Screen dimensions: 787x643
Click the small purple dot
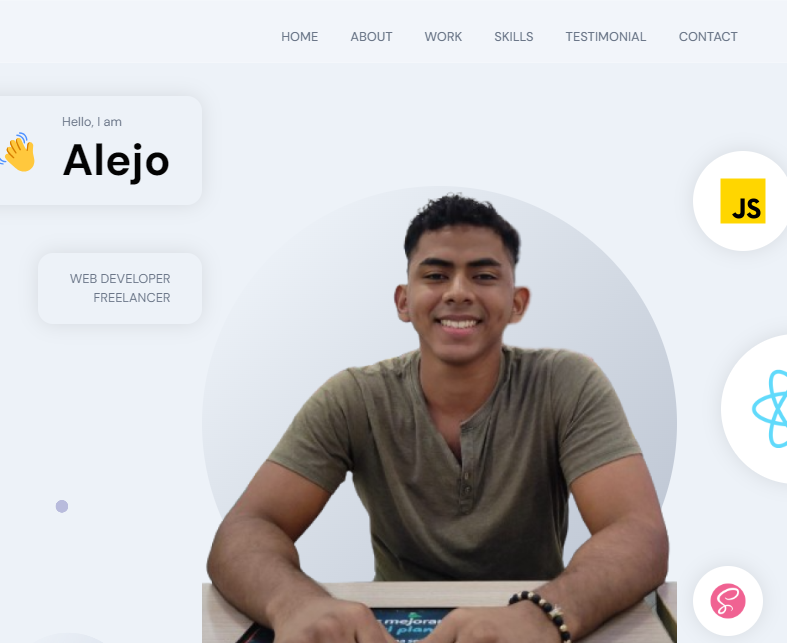click(62, 506)
